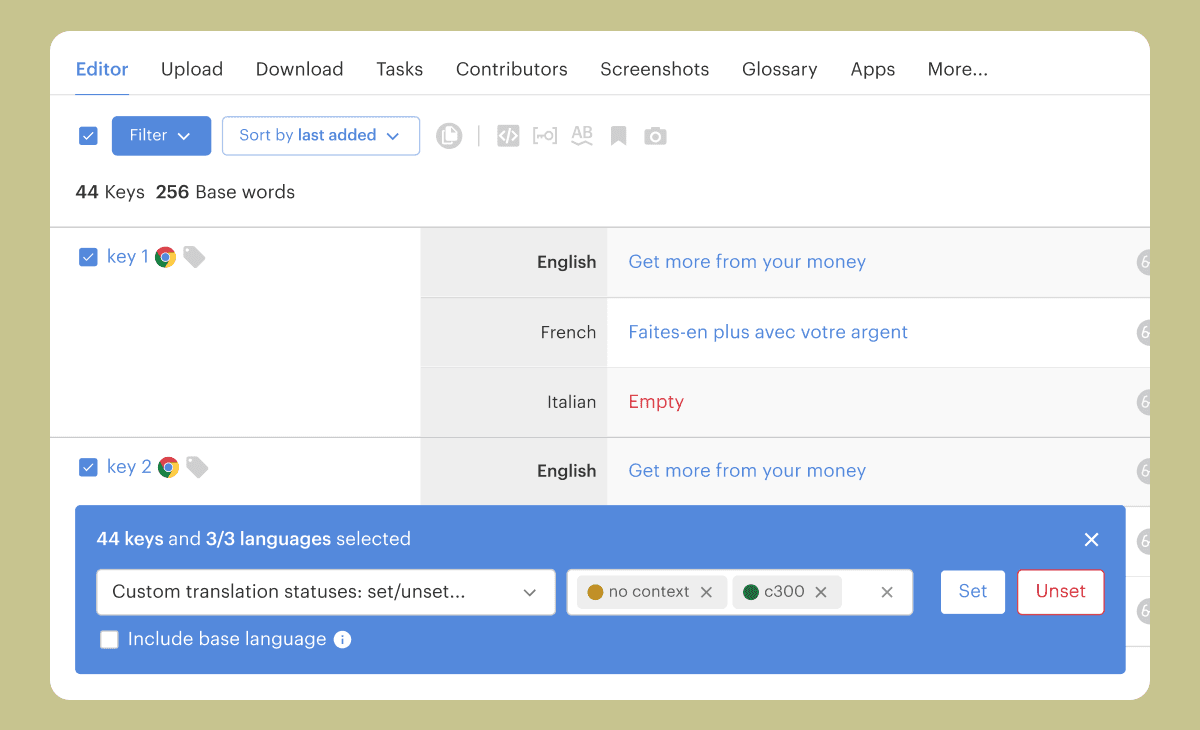This screenshot has height=730, width=1200.
Task: Expand the Sort by last added dropdown
Action: (320, 136)
